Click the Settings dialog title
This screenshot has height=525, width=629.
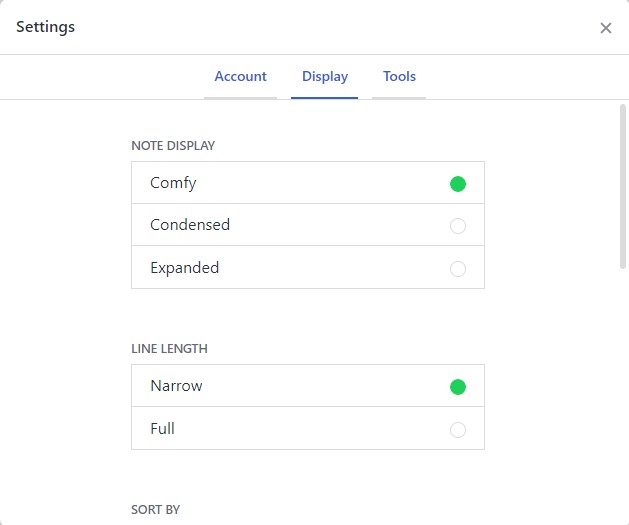(x=45, y=27)
